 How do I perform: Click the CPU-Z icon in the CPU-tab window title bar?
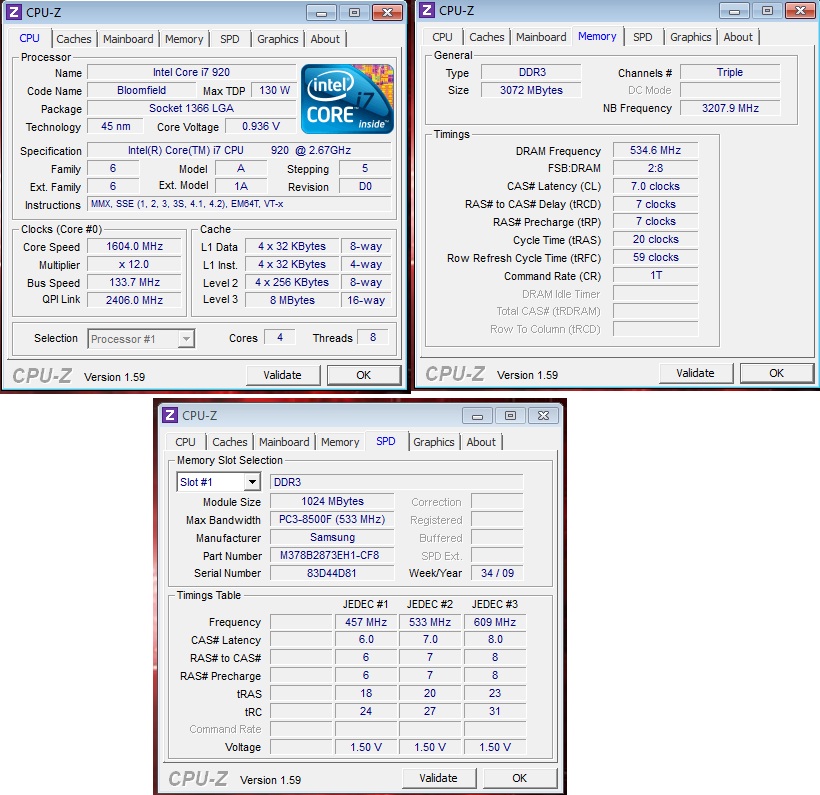(x=14, y=12)
